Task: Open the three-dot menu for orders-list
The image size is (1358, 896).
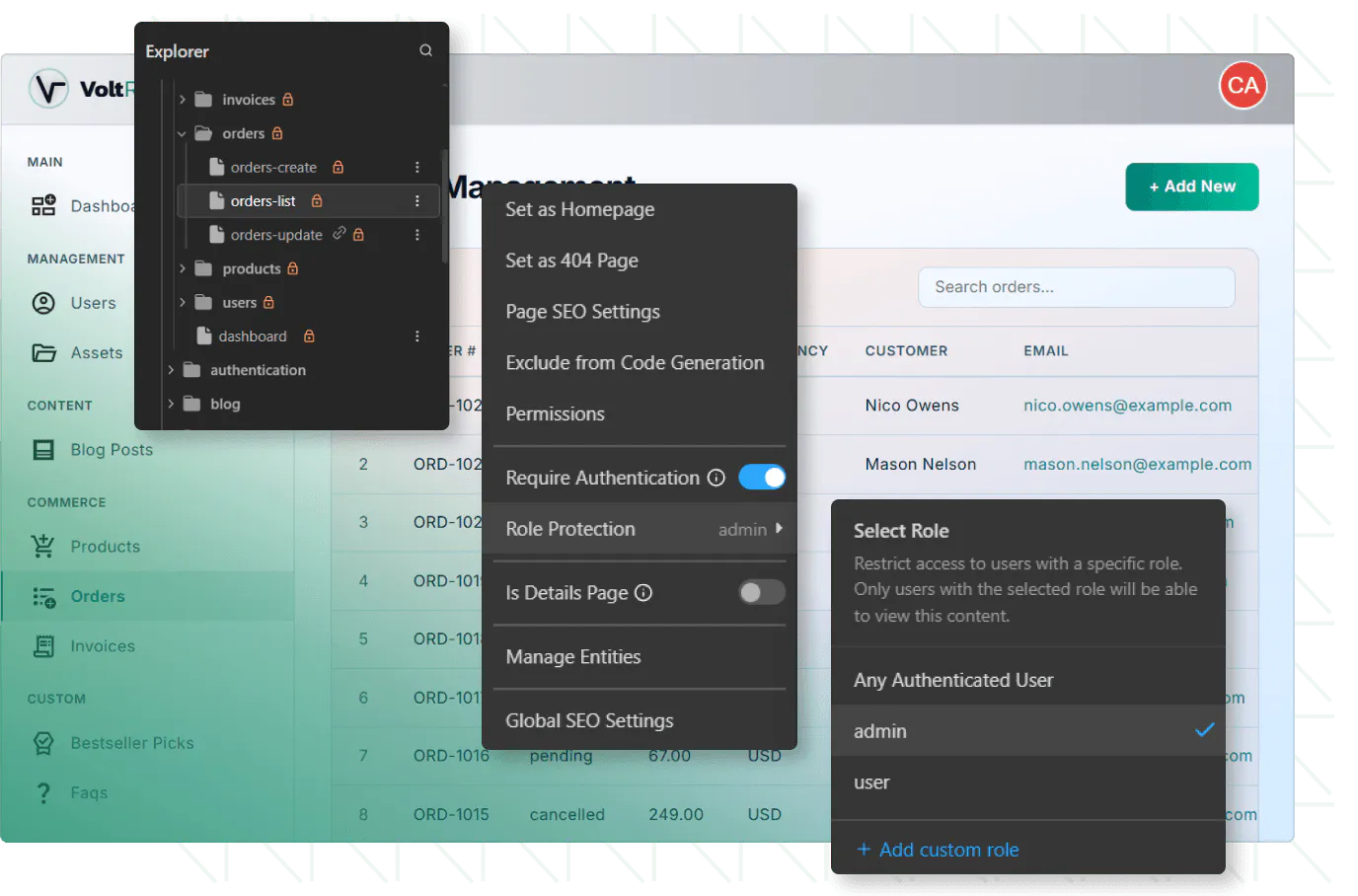Action: point(417,200)
